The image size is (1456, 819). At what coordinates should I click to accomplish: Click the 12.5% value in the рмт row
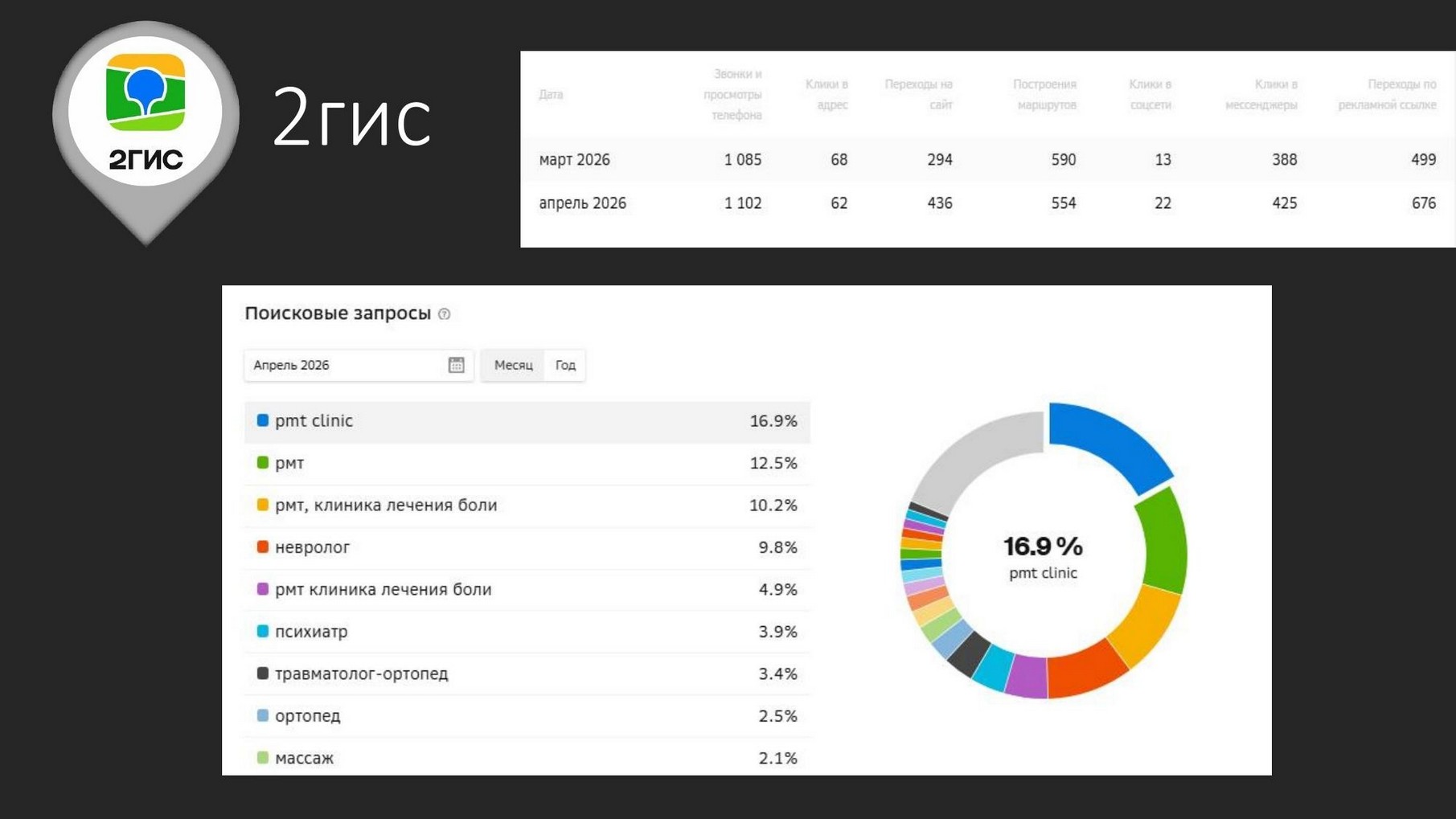(x=773, y=463)
